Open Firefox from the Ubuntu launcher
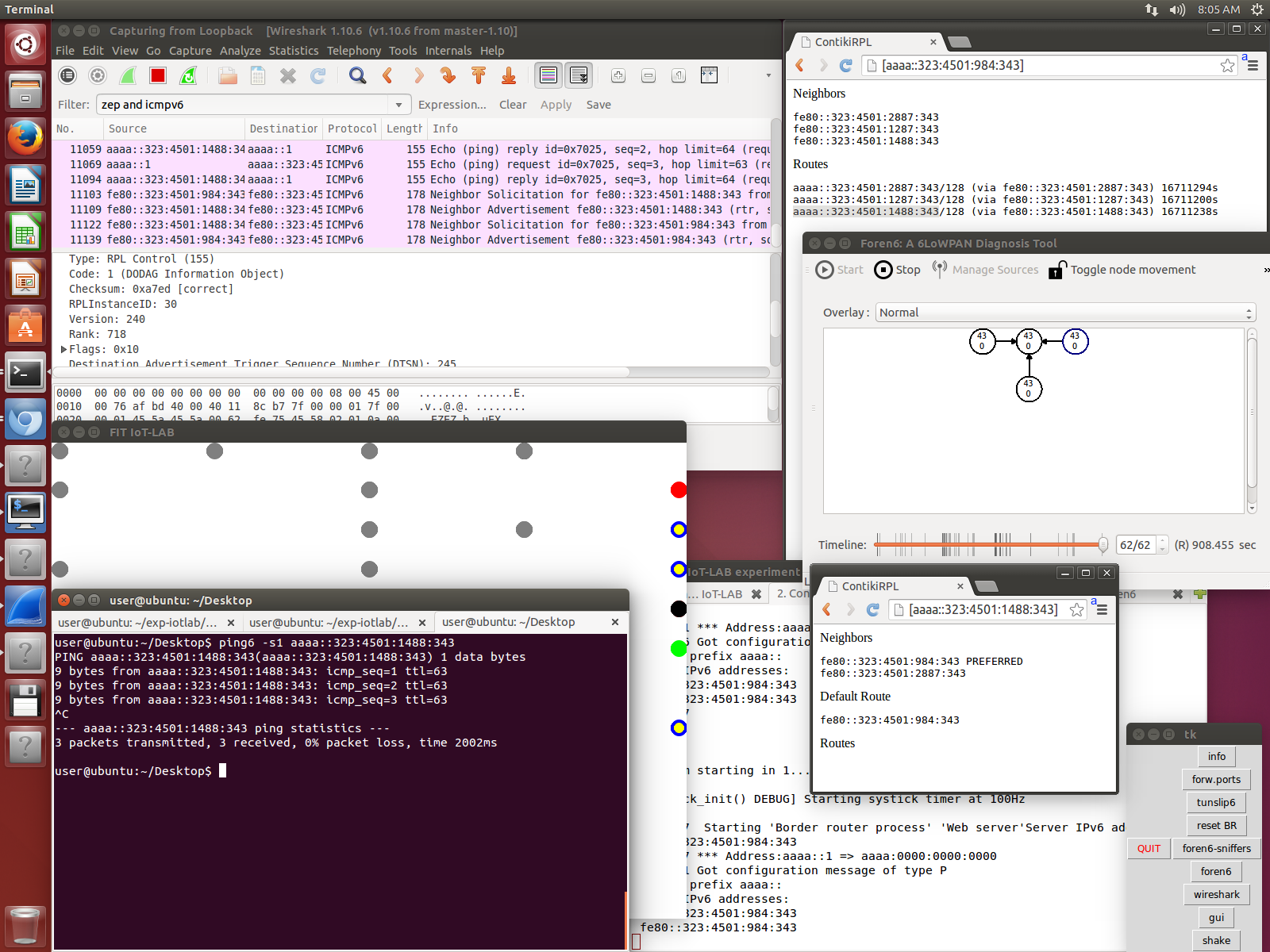 tap(25, 139)
